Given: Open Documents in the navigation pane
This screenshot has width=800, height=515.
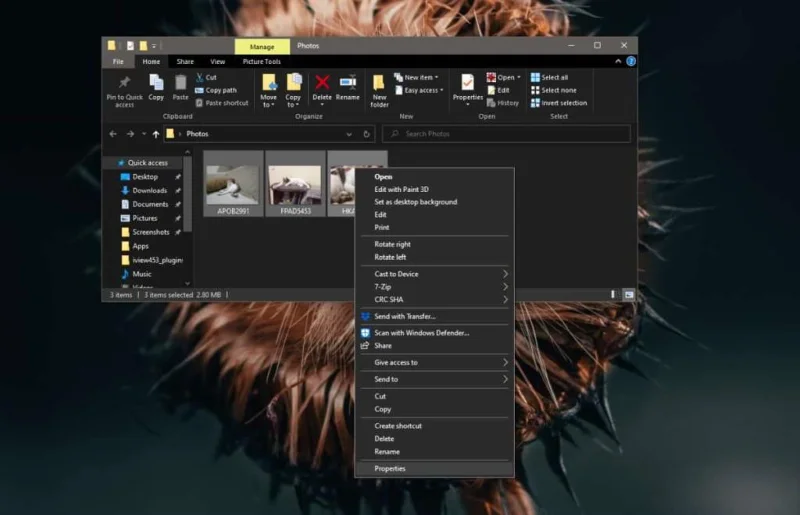Looking at the screenshot, I should click(x=150, y=204).
